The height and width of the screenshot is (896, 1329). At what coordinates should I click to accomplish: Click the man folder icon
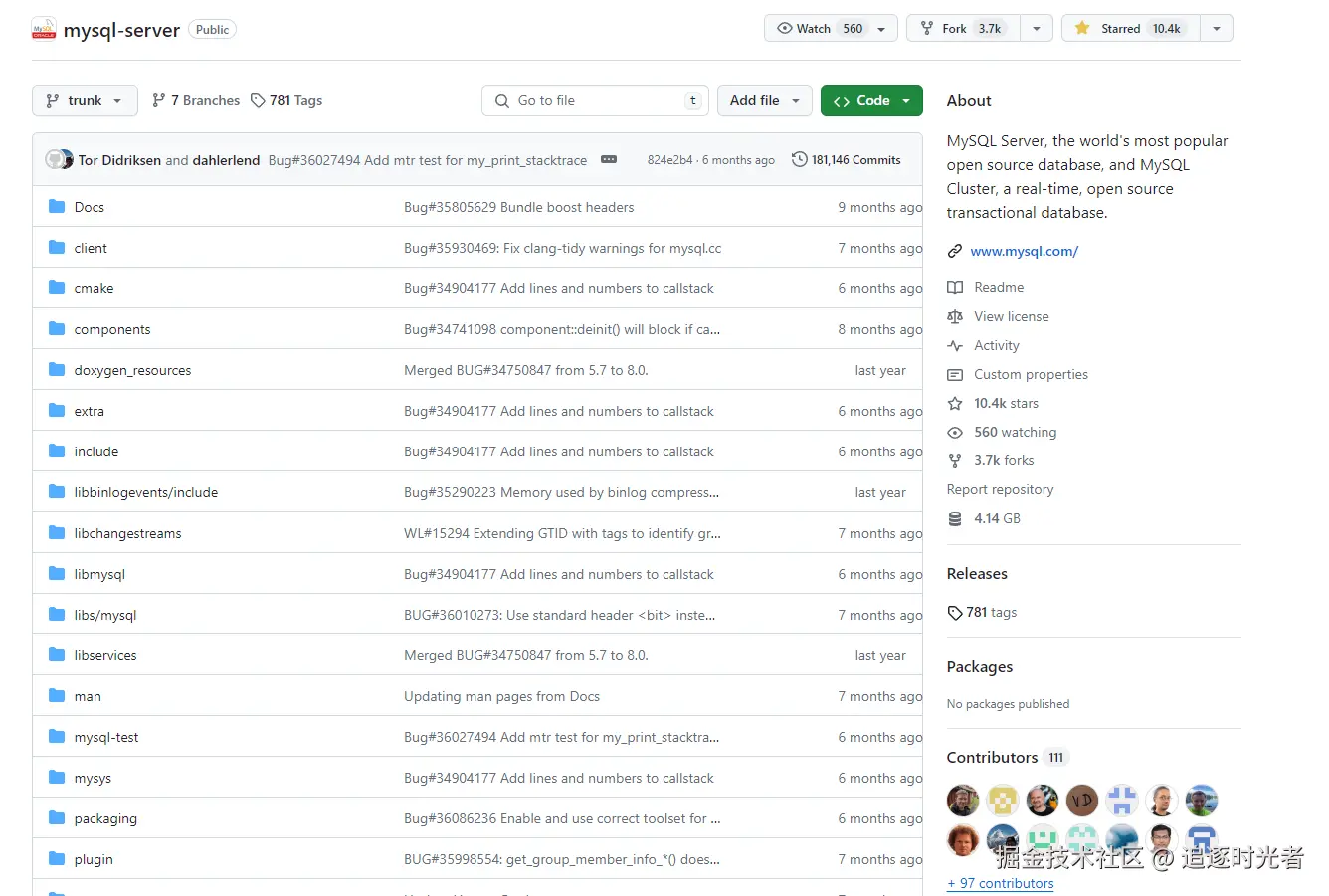tap(57, 695)
